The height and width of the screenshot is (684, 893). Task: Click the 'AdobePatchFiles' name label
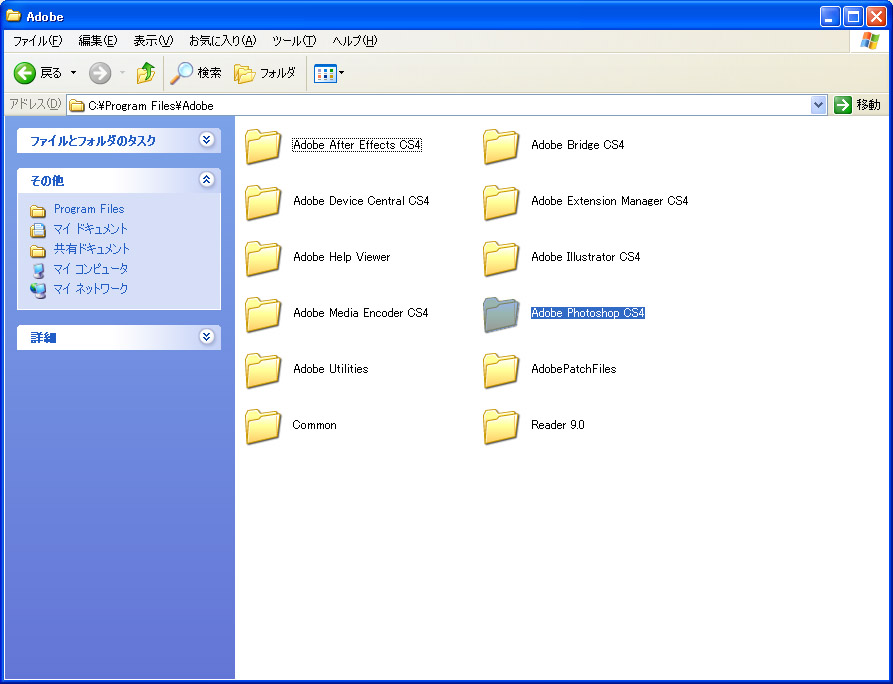tap(574, 368)
